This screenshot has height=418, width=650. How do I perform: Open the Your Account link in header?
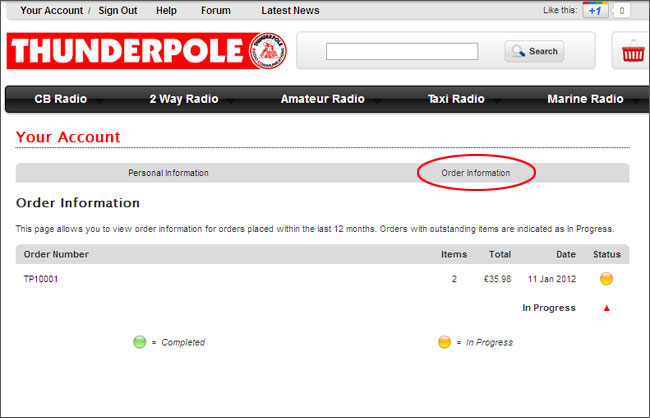point(52,10)
